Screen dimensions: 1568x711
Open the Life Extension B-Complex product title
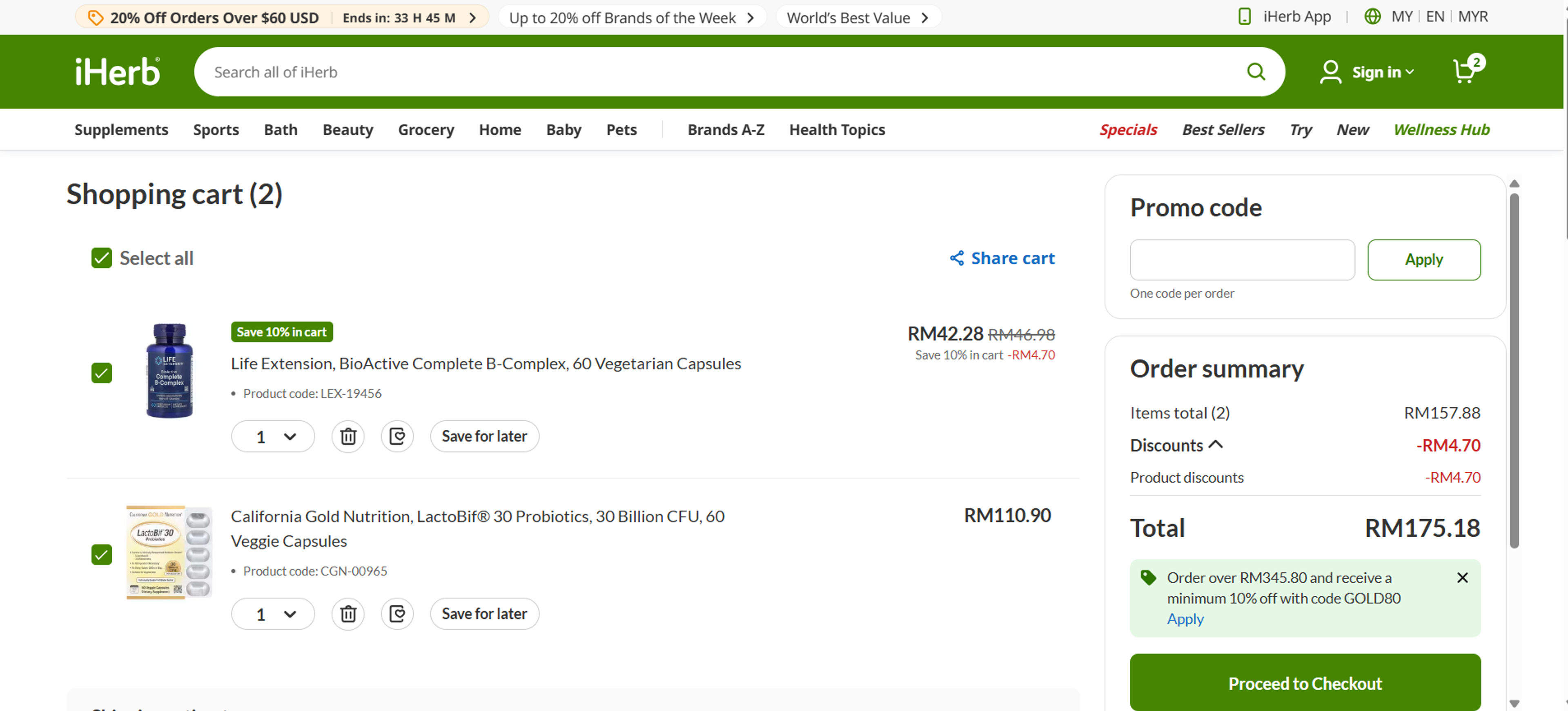[486, 364]
